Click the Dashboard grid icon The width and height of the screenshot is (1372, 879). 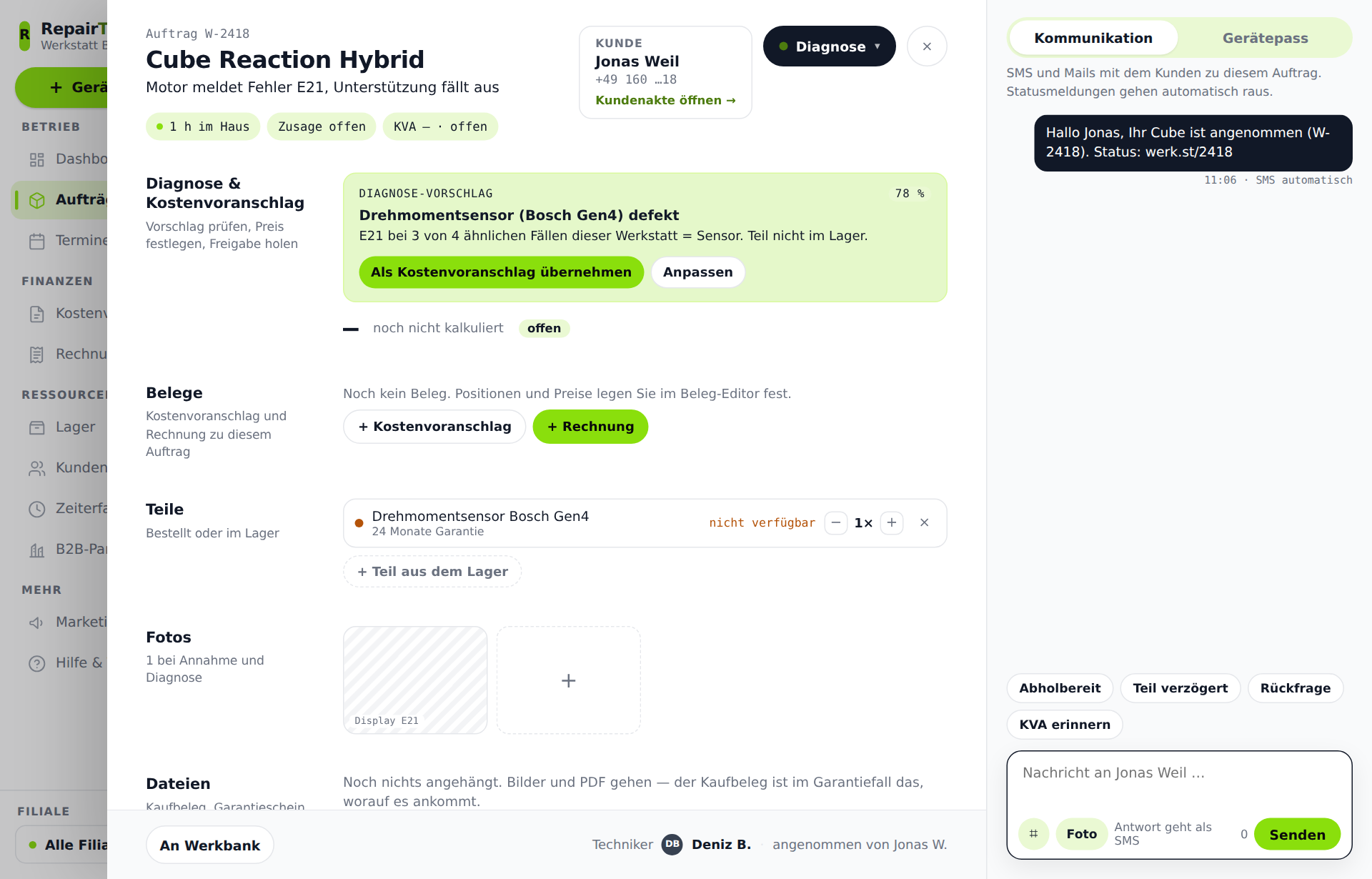pos(37,159)
